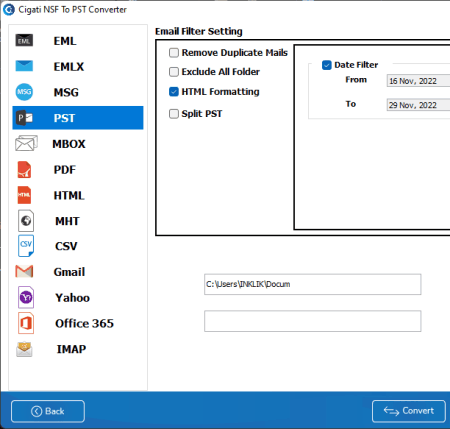Select the Office 365 icon
Screen dimensions: 450x429
click(x=26, y=323)
